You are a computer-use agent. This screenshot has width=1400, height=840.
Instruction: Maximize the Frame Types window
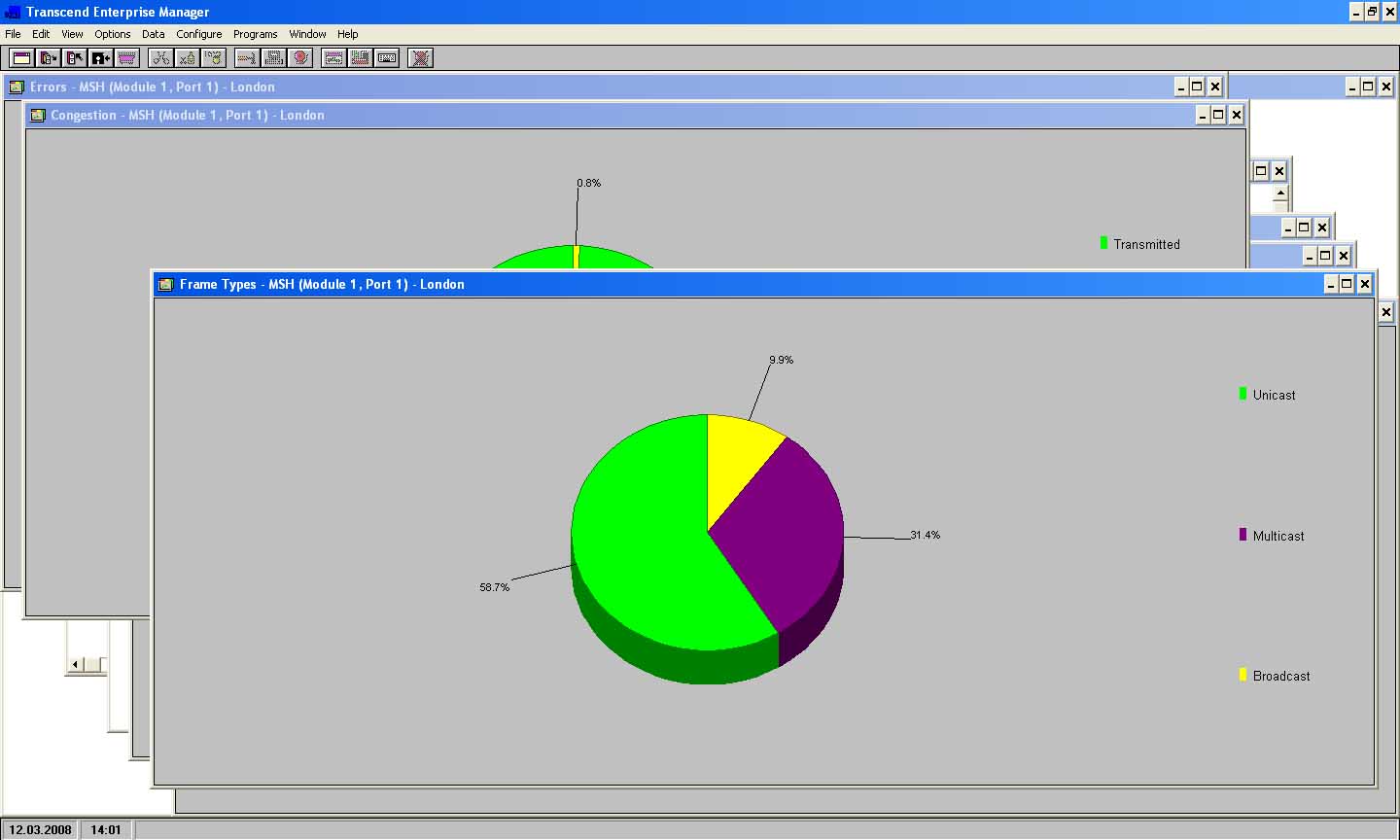click(1347, 284)
